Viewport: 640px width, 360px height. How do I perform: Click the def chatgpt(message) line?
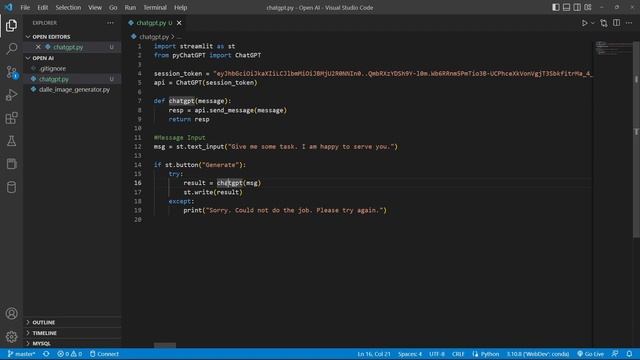click(x=192, y=101)
